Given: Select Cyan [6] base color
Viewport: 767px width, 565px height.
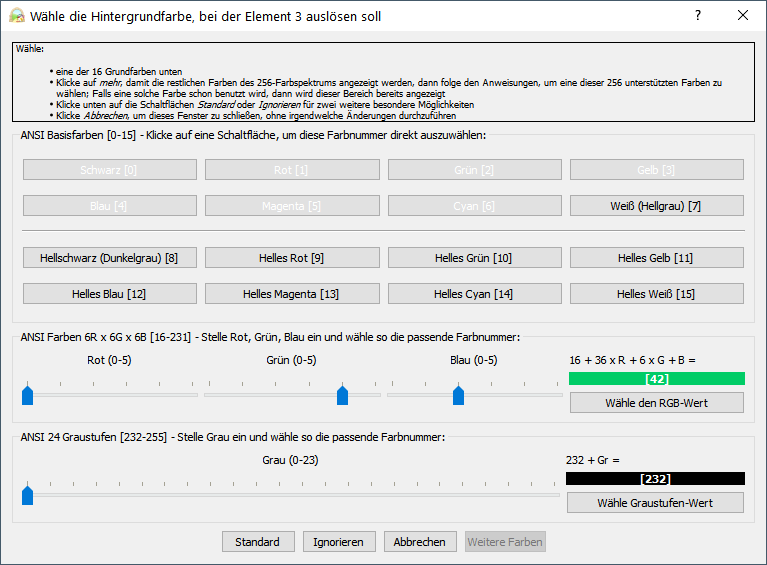Looking at the screenshot, I should [x=474, y=206].
